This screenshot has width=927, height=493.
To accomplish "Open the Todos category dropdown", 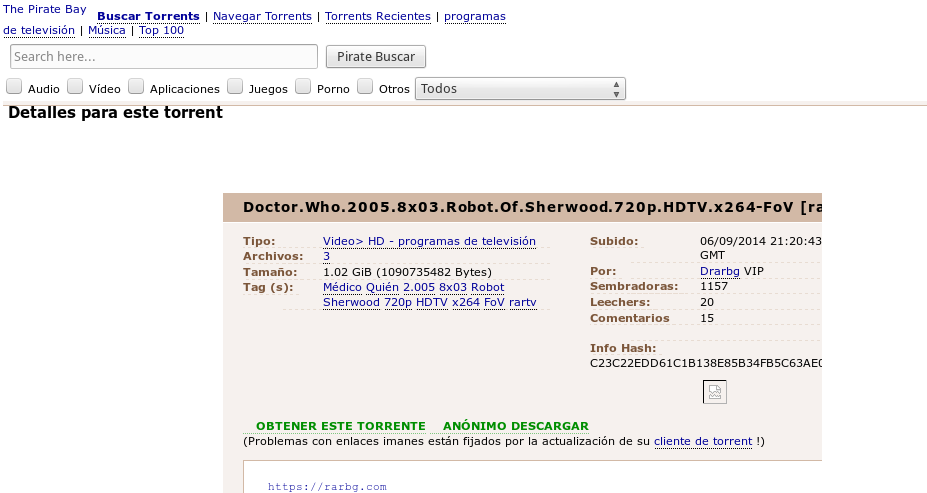I will (x=520, y=89).
